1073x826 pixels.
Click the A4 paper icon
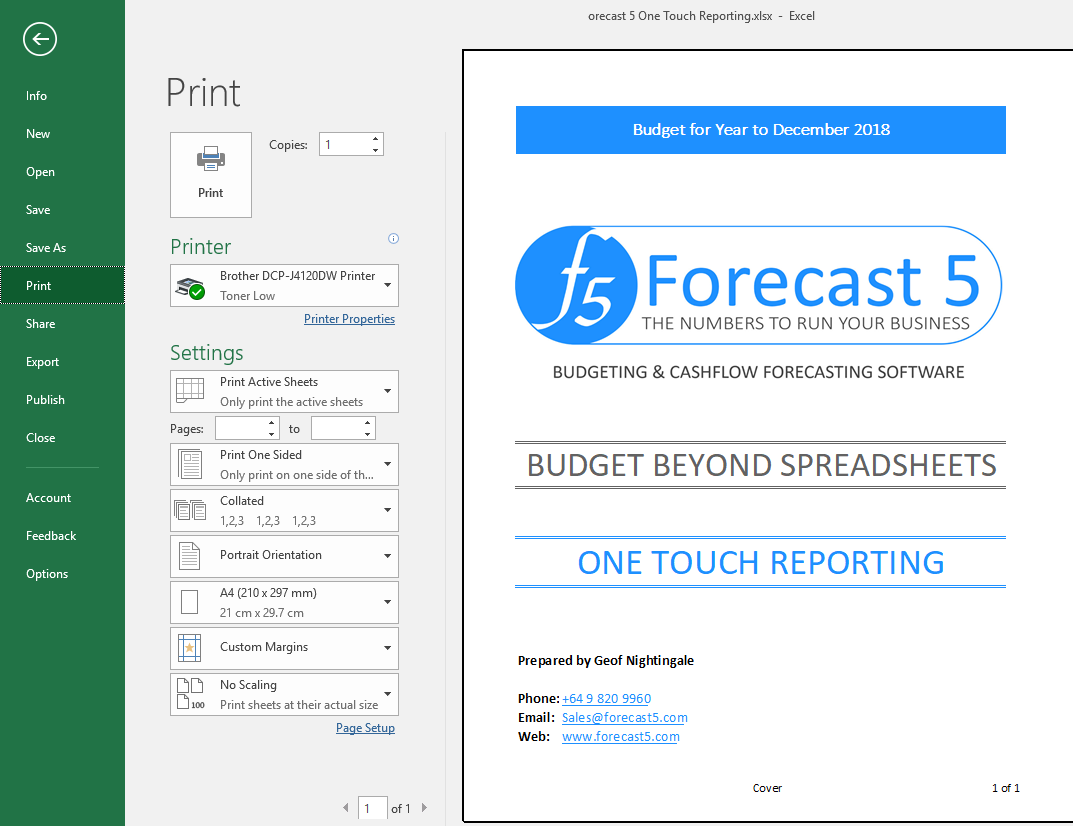point(190,602)
